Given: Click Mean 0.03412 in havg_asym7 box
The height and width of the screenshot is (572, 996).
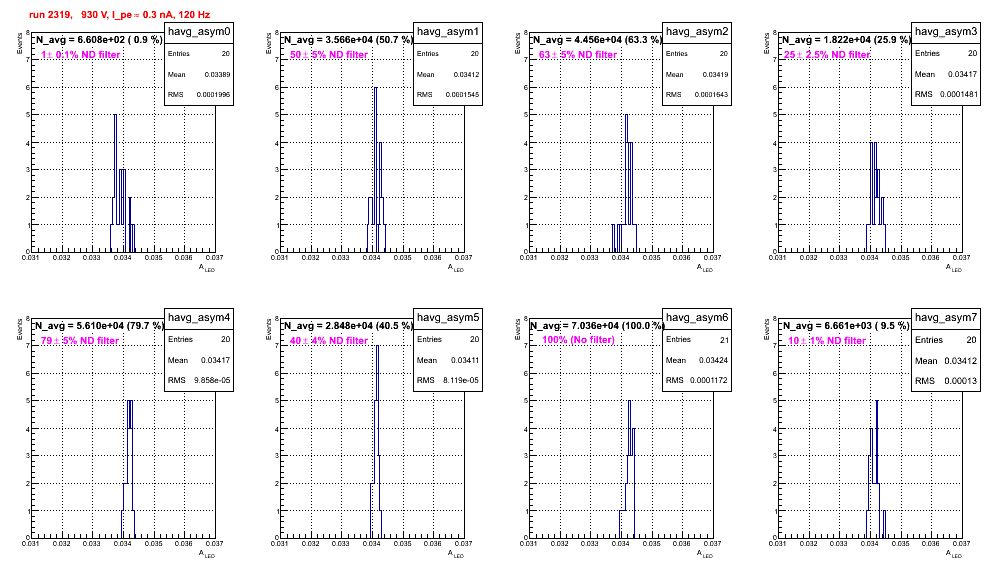Looking at the screenshot, I should [x=946, y=360].
